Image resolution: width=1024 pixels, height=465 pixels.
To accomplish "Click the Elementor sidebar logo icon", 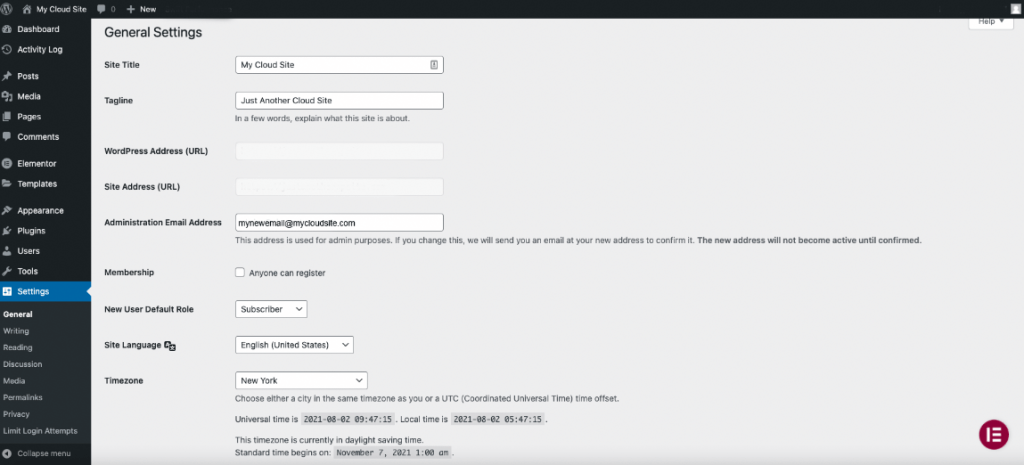I will click(7, 164).
